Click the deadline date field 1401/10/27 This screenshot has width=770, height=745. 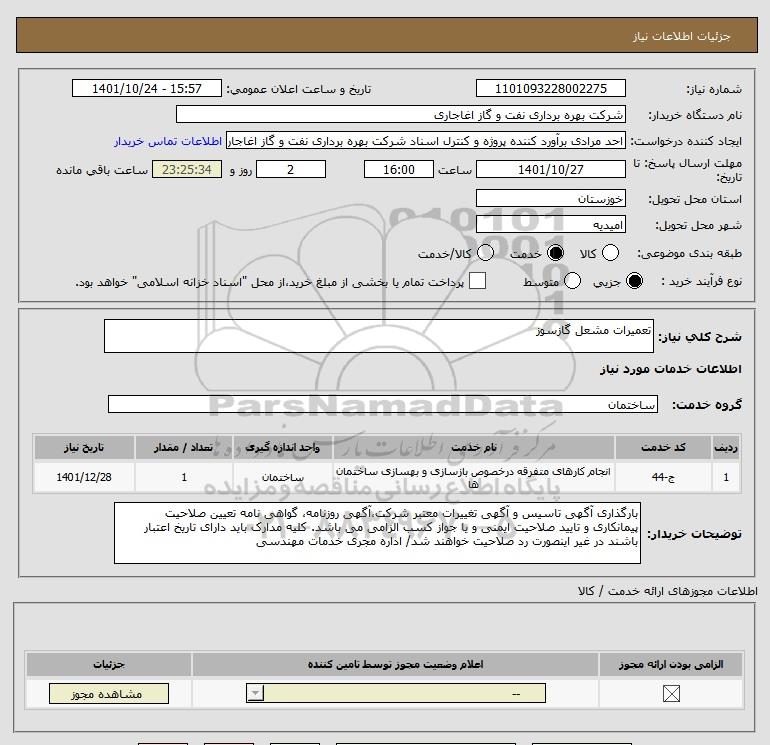coord(550,169)
